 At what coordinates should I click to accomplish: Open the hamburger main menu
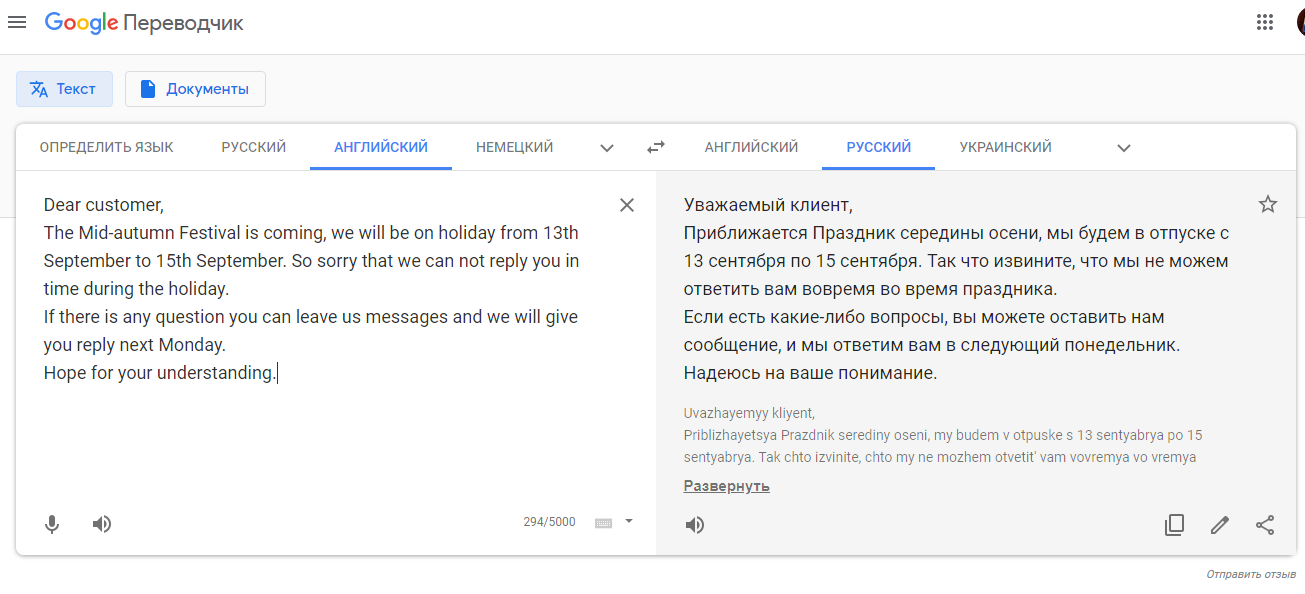pyautogui.click(x=17, y=22)
